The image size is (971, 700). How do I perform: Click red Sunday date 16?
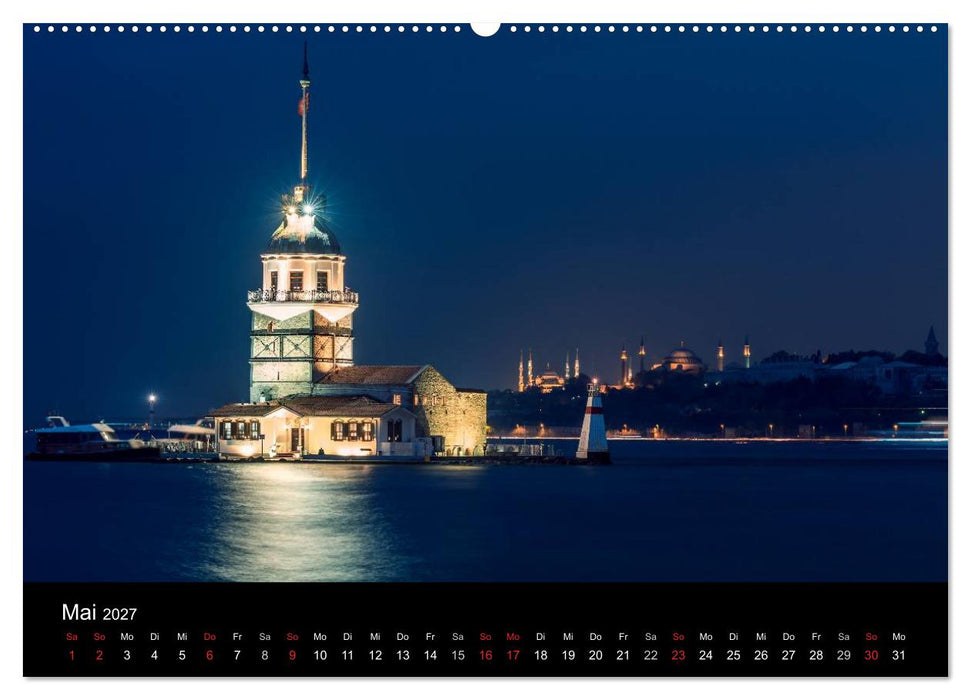(486, 655)
